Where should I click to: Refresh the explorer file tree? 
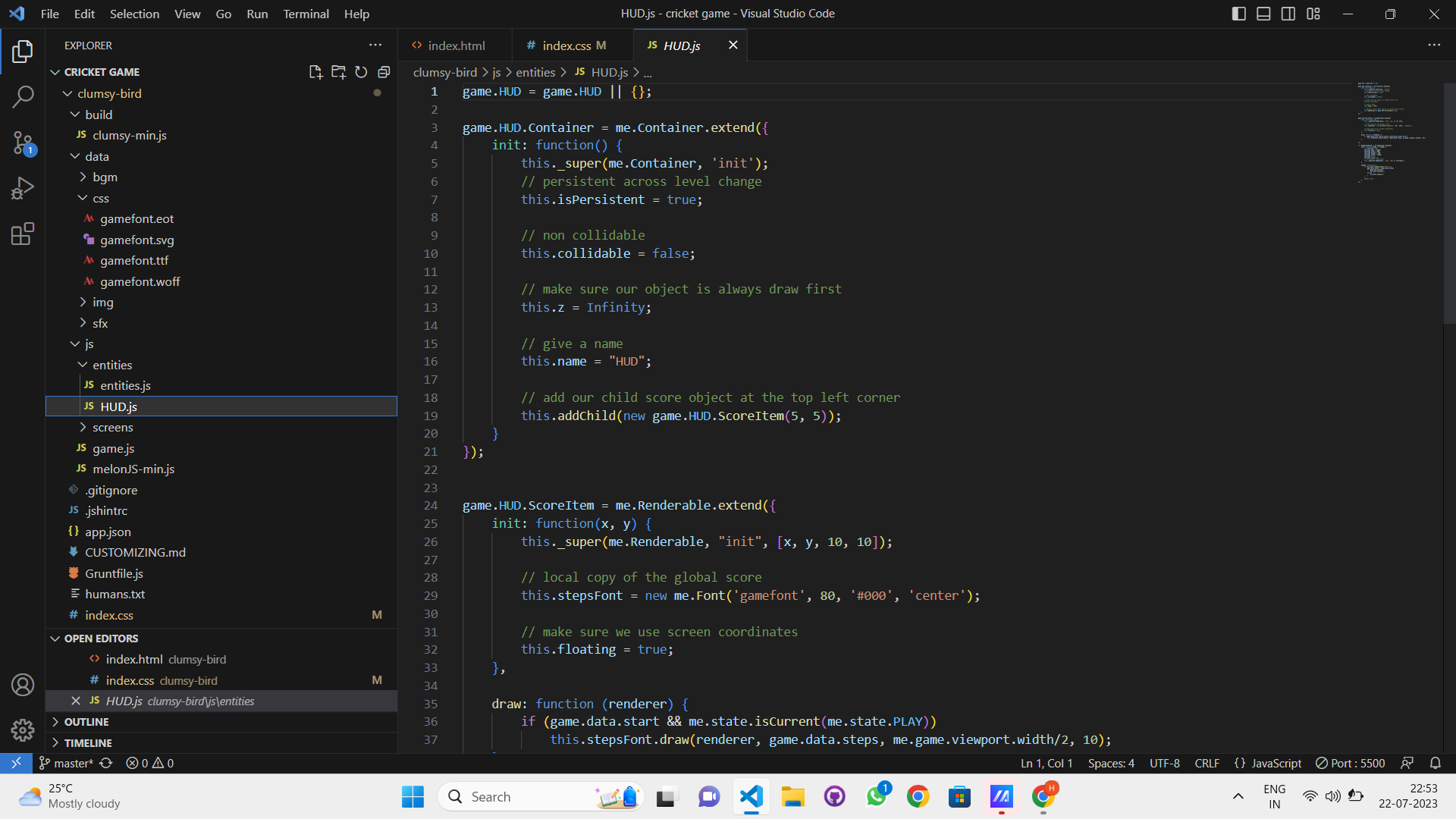point(361,72)
